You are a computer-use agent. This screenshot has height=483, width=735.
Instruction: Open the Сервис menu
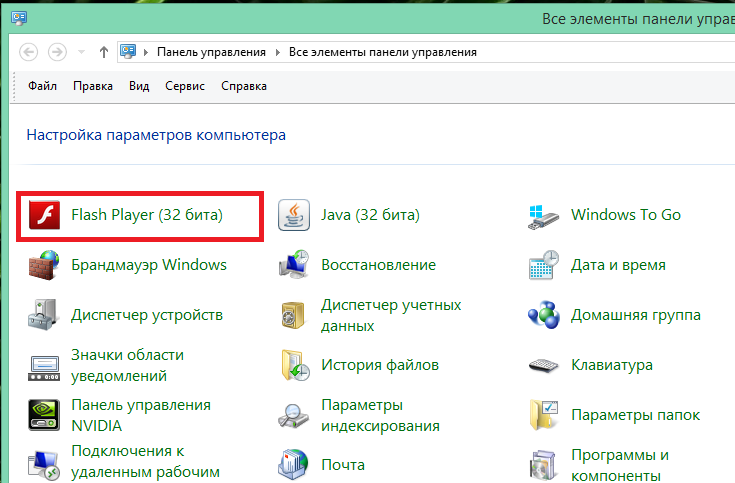click(185, 86)
